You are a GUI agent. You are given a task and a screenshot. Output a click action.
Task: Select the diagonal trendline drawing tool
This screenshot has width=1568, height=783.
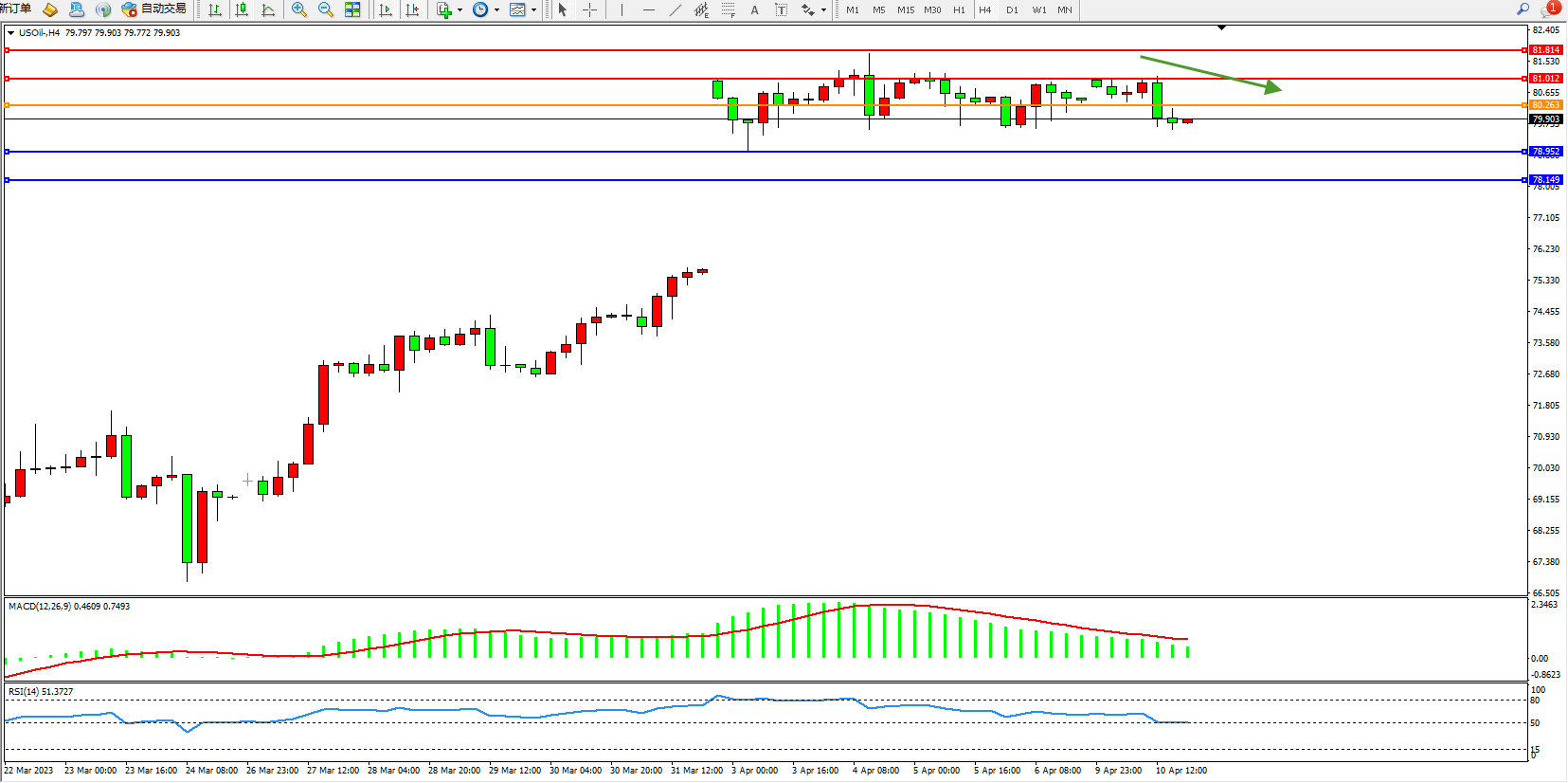(675, 9)
